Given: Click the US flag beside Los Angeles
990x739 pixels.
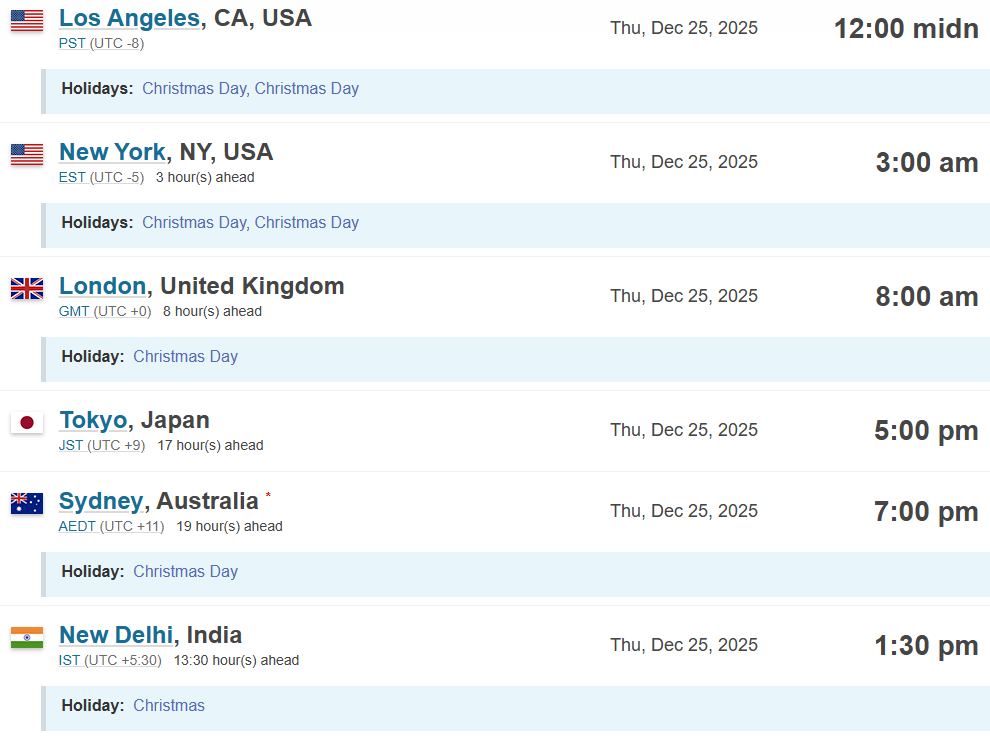Looking at the screenshot, I should coord(27,20).
